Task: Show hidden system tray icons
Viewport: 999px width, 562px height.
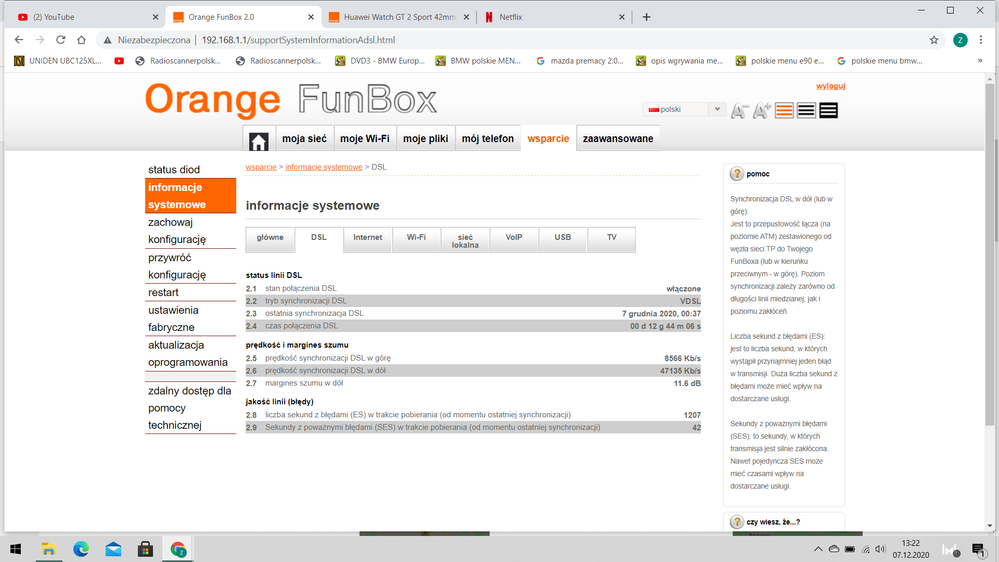Action: 816,549
